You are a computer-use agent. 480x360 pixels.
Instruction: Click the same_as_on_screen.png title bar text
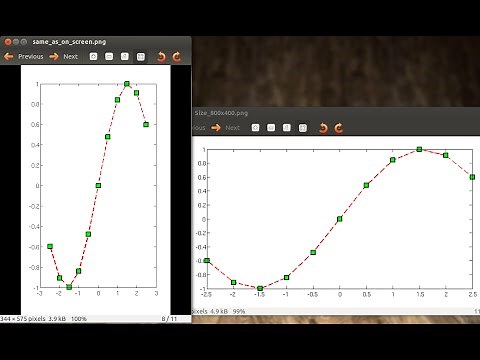click(69, 42)
